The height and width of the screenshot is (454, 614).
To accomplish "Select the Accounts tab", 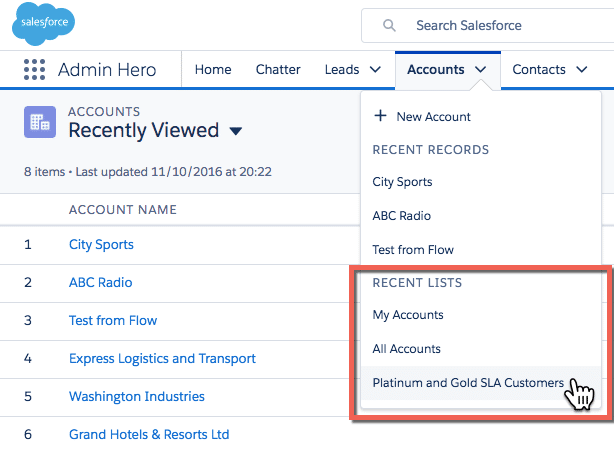I will click(435, 69).
